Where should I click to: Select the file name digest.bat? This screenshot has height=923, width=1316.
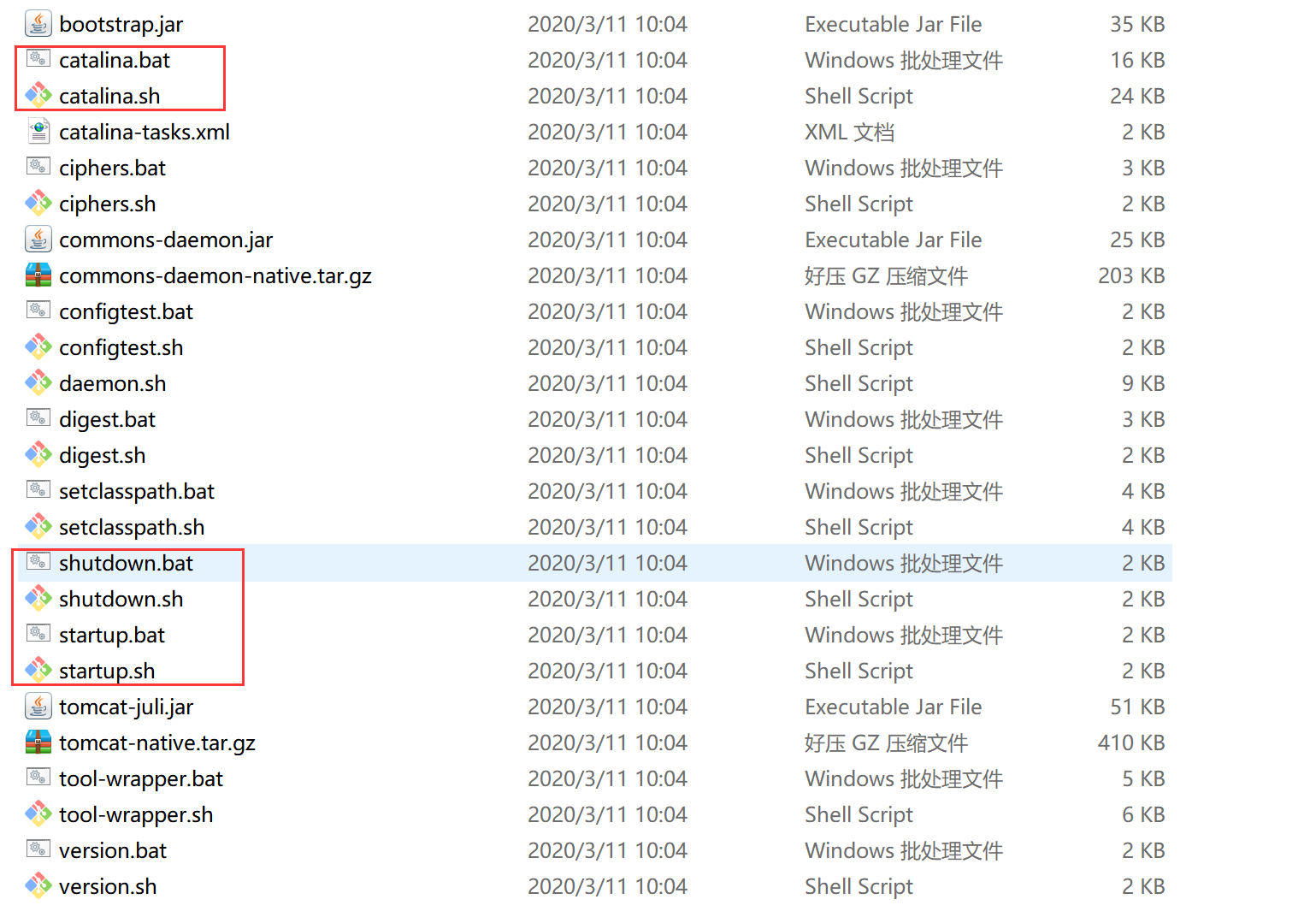point(107,419)
